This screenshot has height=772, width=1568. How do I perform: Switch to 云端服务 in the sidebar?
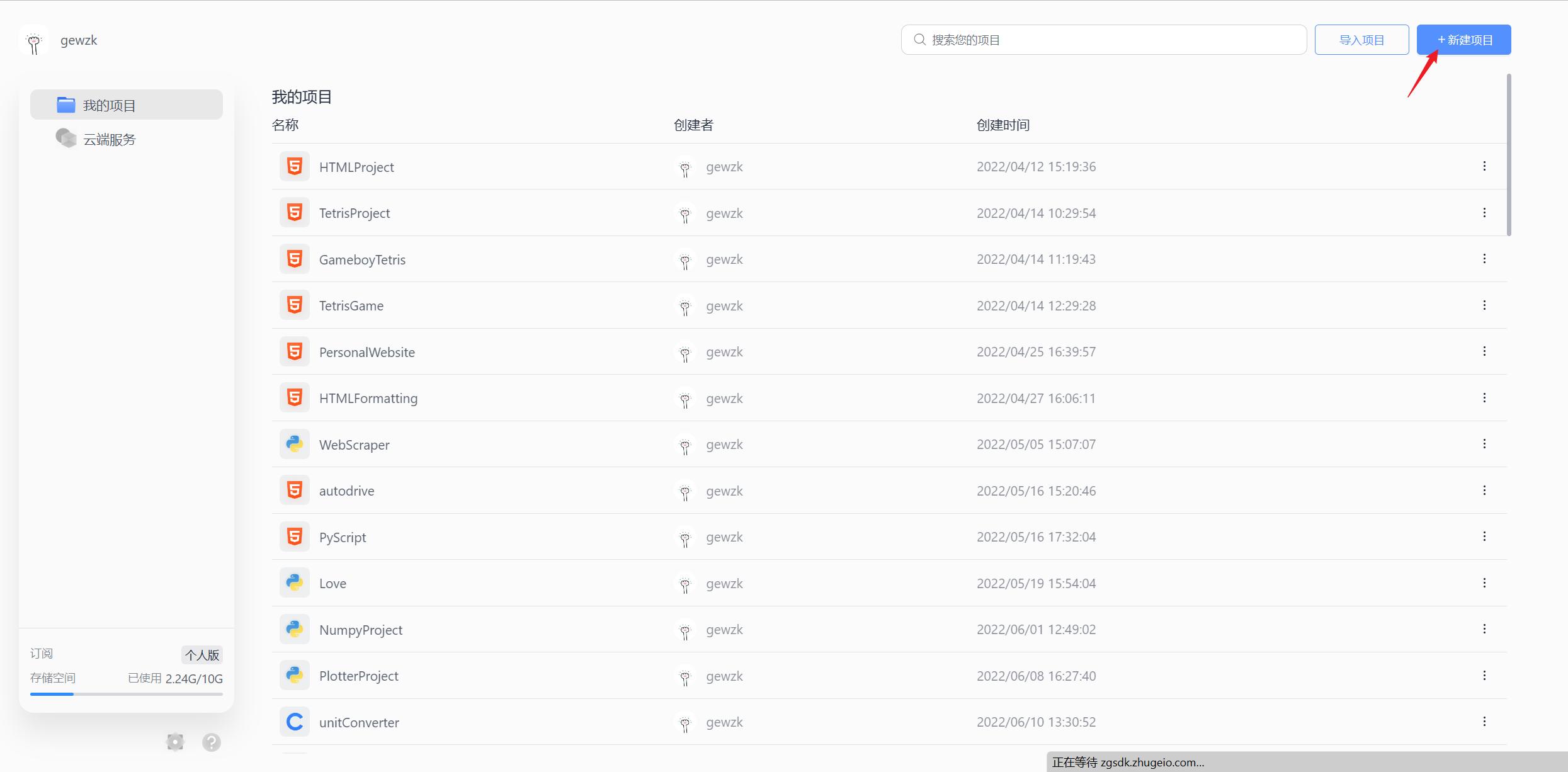pyautogui.click(x=110, y=139)
